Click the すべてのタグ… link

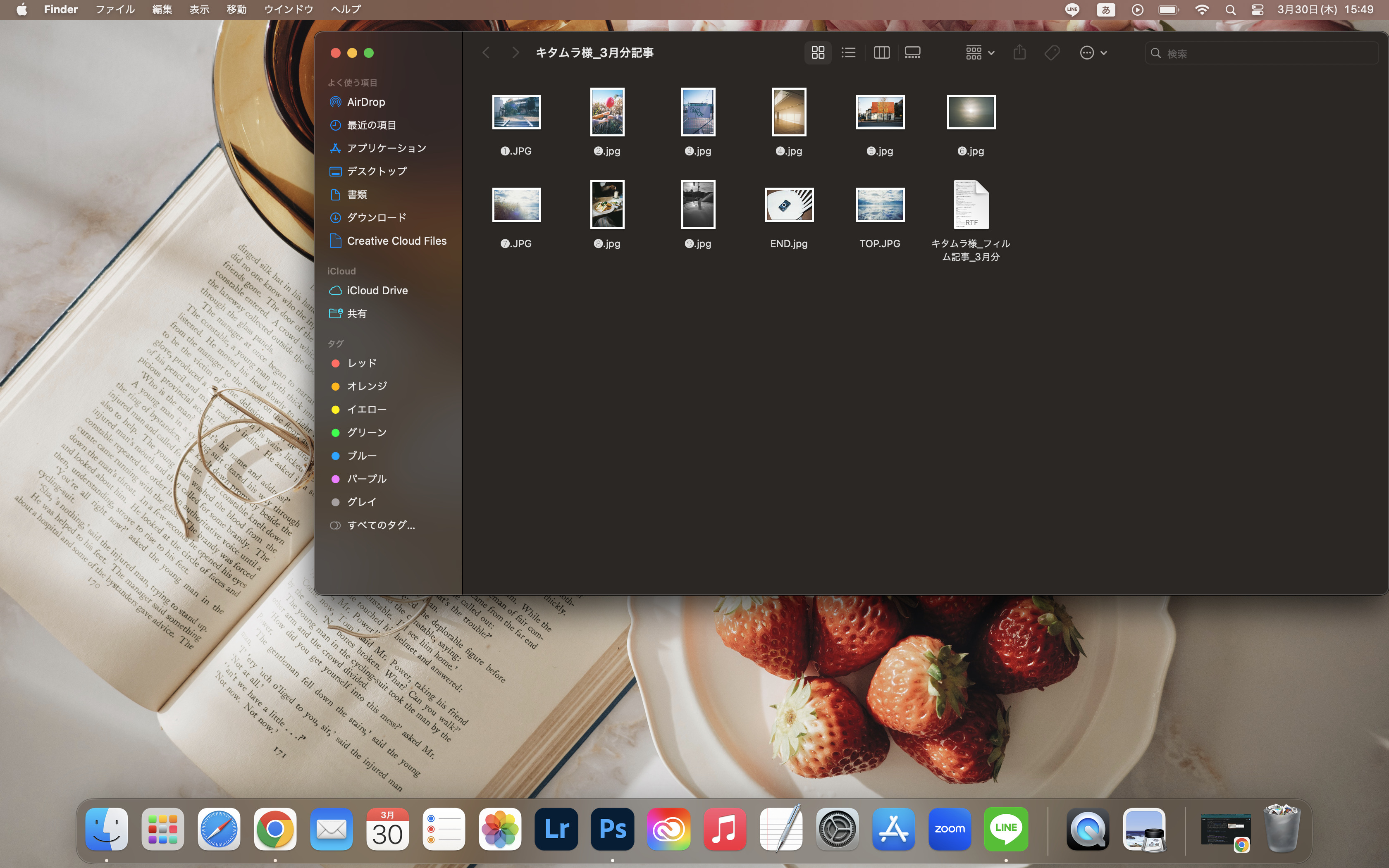[x=381, y=525]
